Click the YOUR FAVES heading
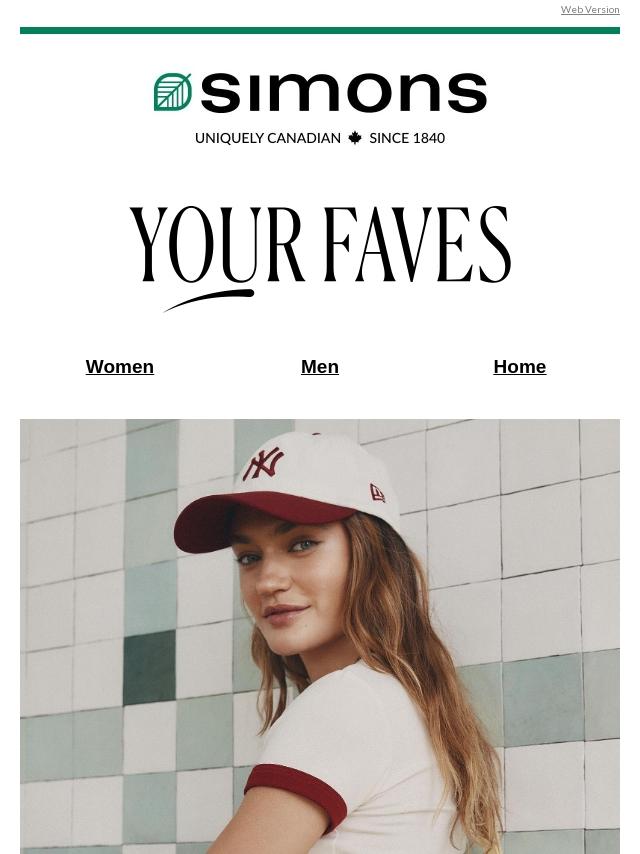This screenshot has height=854, width=640. click(x=320, y=245)
